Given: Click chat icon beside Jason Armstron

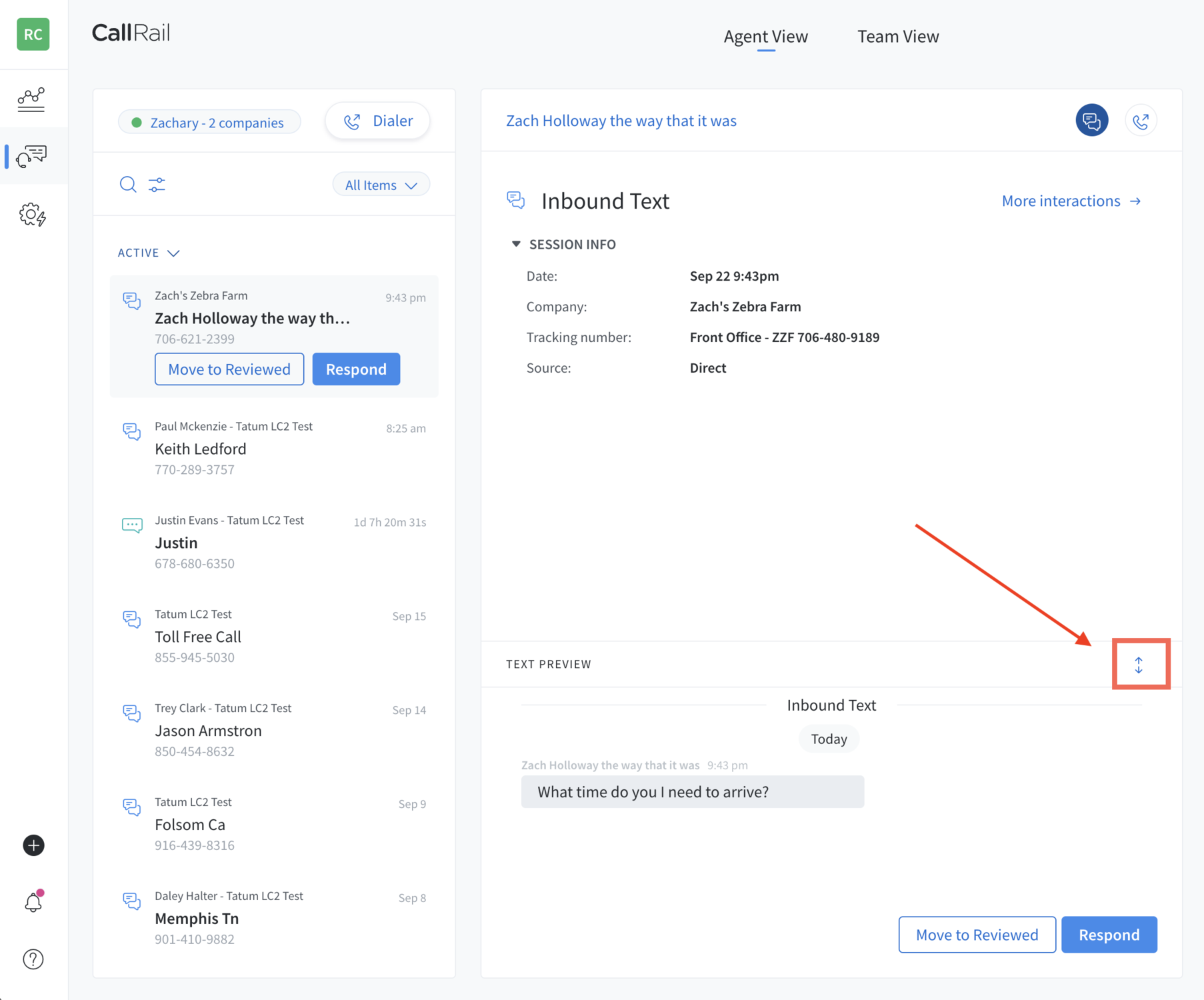Looking at the screenshot, I should point(132,713).
